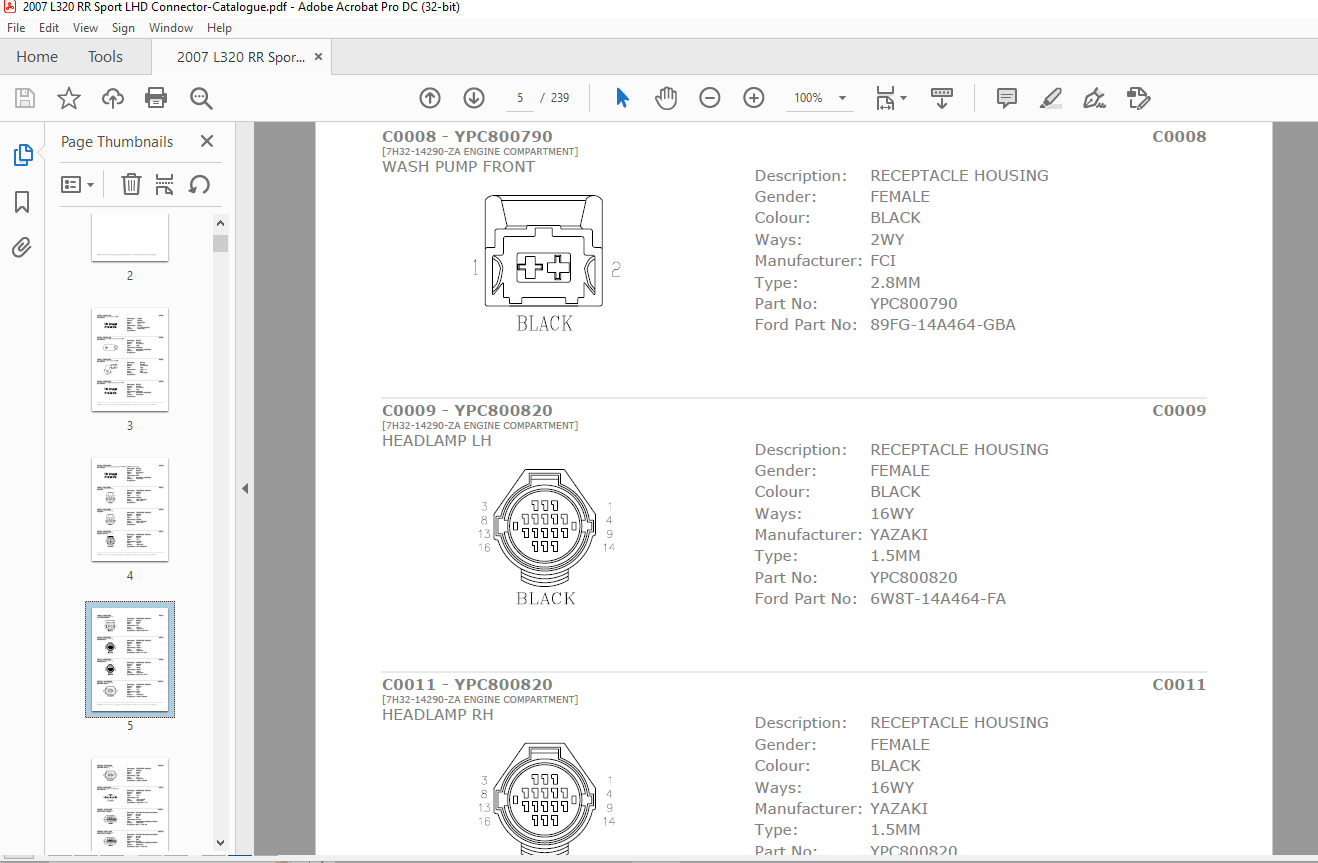Screen dimensions: 1318x863
Task: Upload file to cloud icon
Action: [113, 98]
